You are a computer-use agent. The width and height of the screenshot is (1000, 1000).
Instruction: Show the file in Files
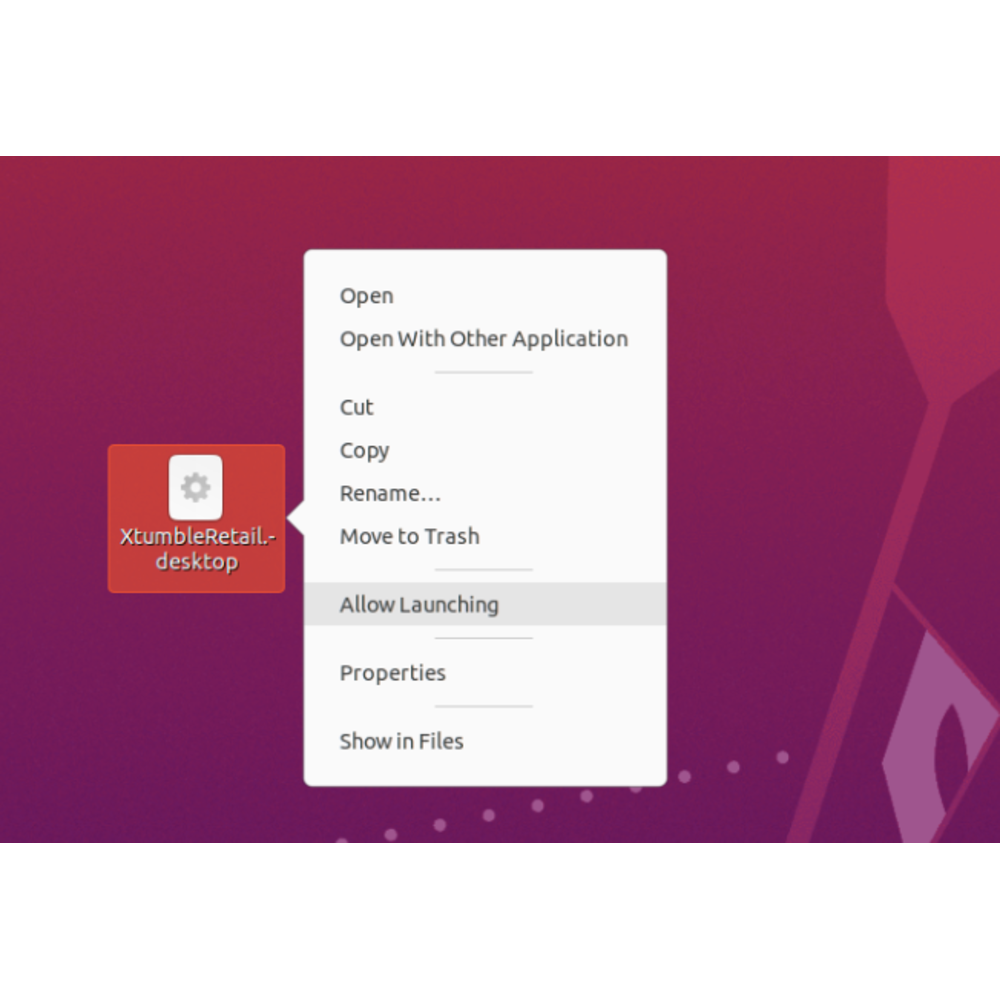[401, 741]
